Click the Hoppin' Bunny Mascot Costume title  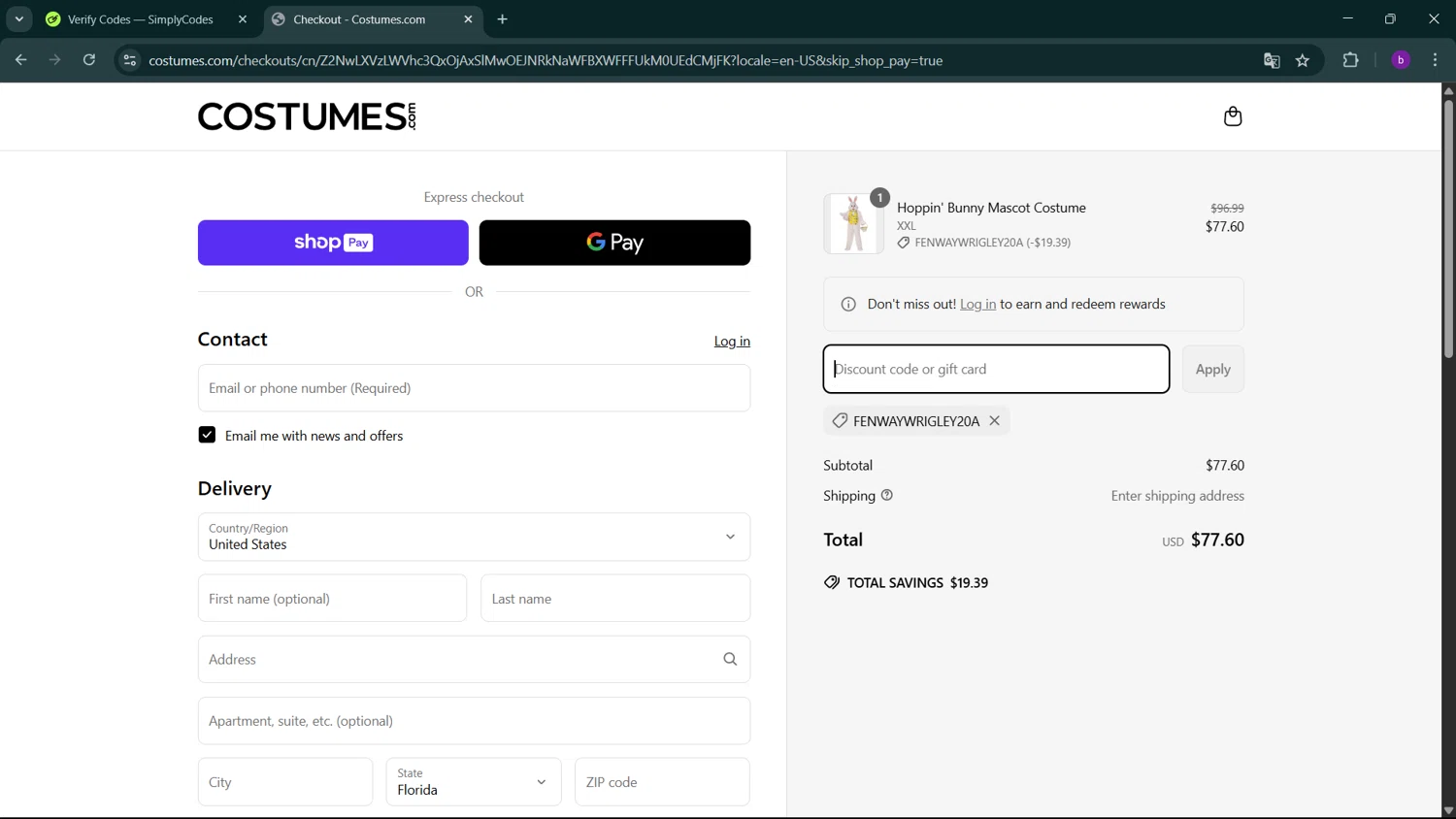pyautogui.click(x=991, y=208)
